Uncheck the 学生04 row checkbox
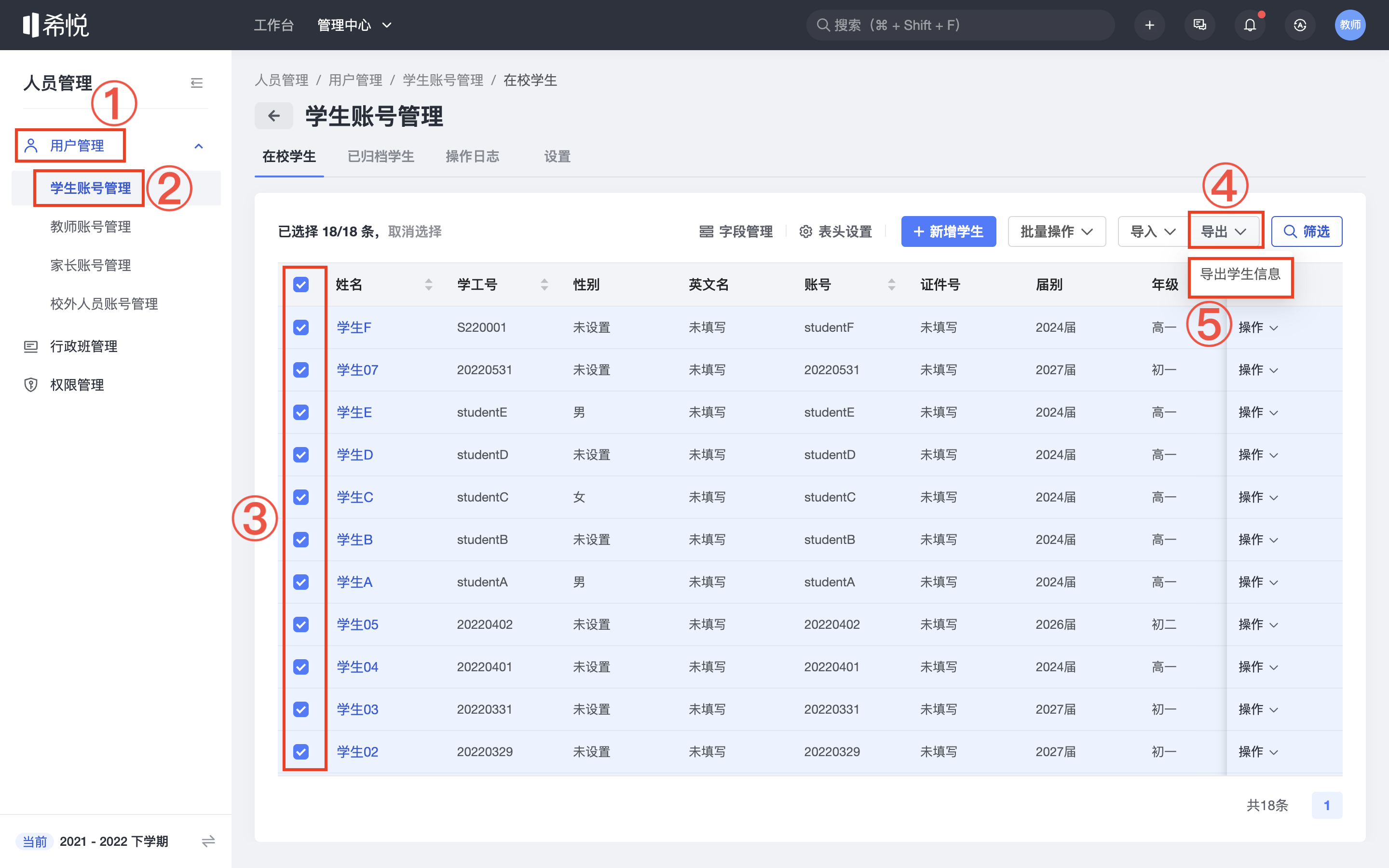Viewport: 1389px width, 868px height. (x=301, y=667)
